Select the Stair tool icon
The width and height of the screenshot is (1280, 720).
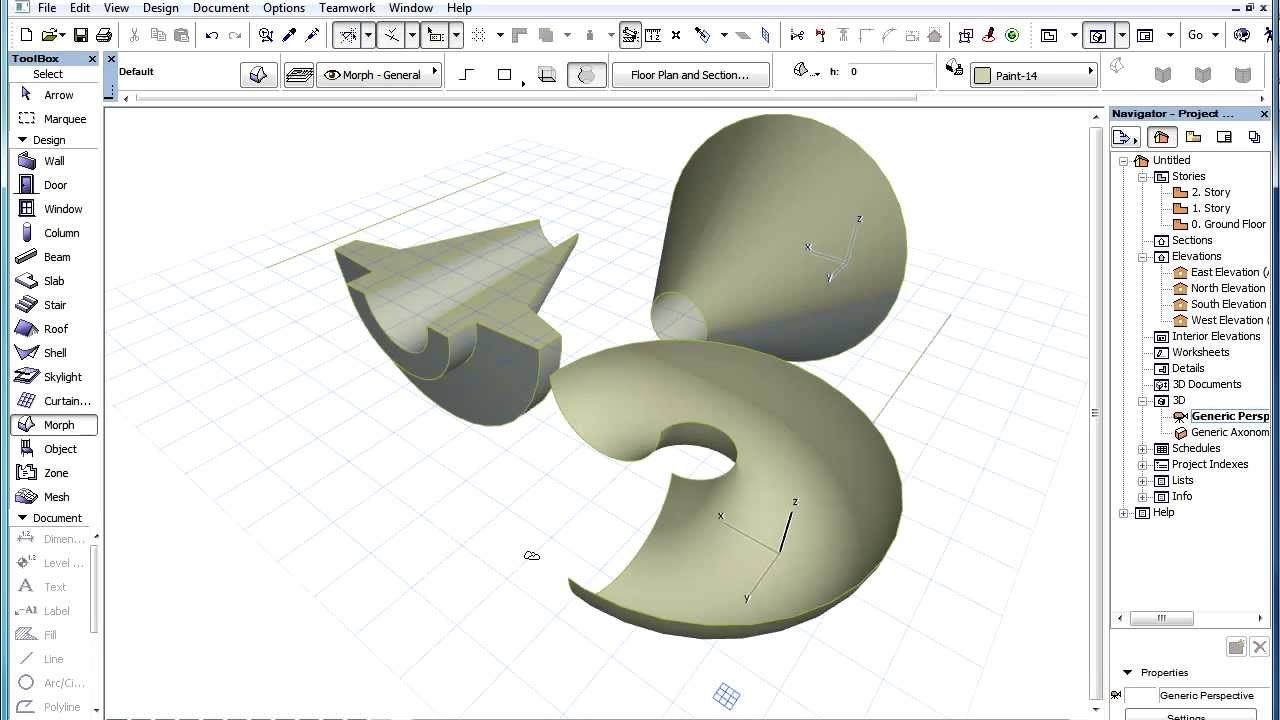coord(27,305)
